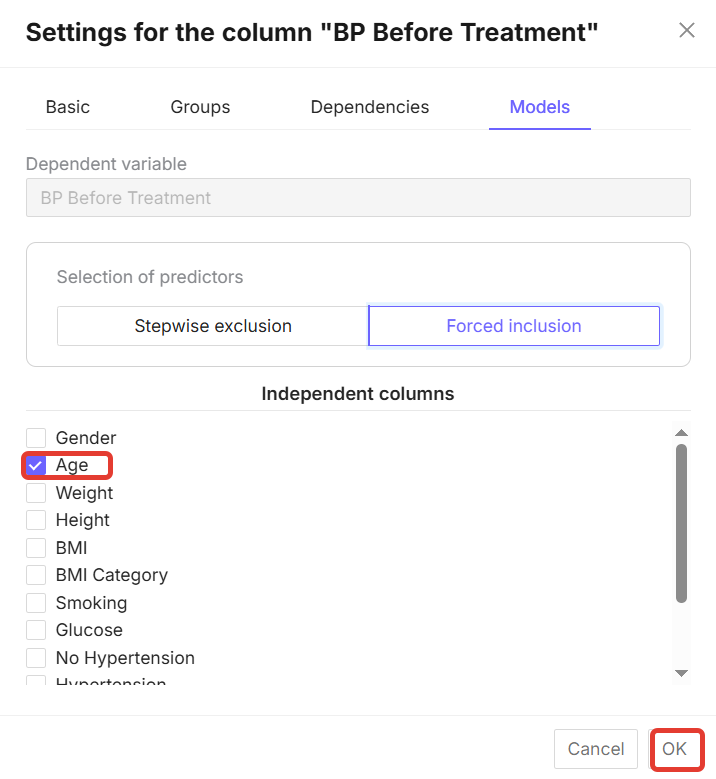
Task: Choose Stepwise exclusion predictor selection
Action: coord(213,326)
